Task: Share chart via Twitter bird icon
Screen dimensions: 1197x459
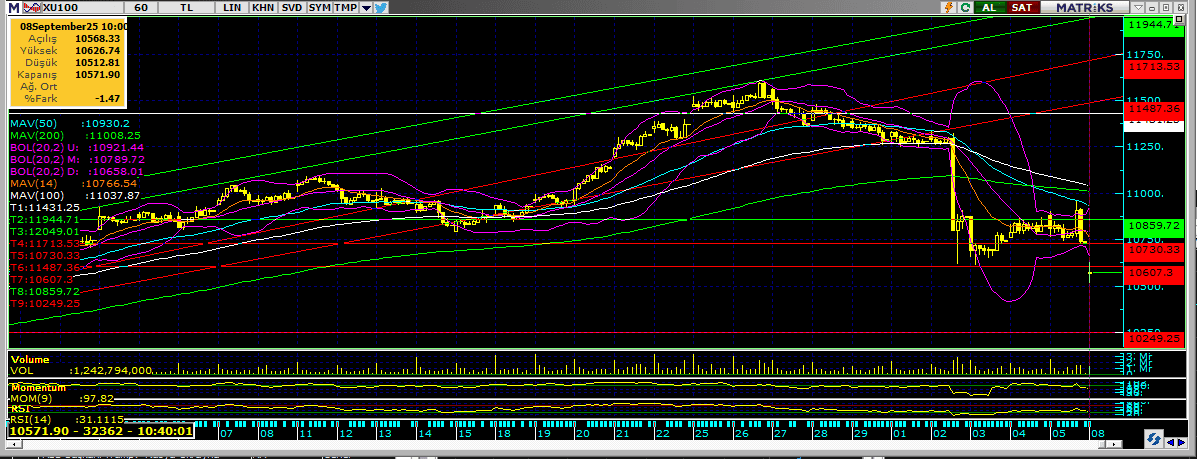Action: click(x=382, y=7)
